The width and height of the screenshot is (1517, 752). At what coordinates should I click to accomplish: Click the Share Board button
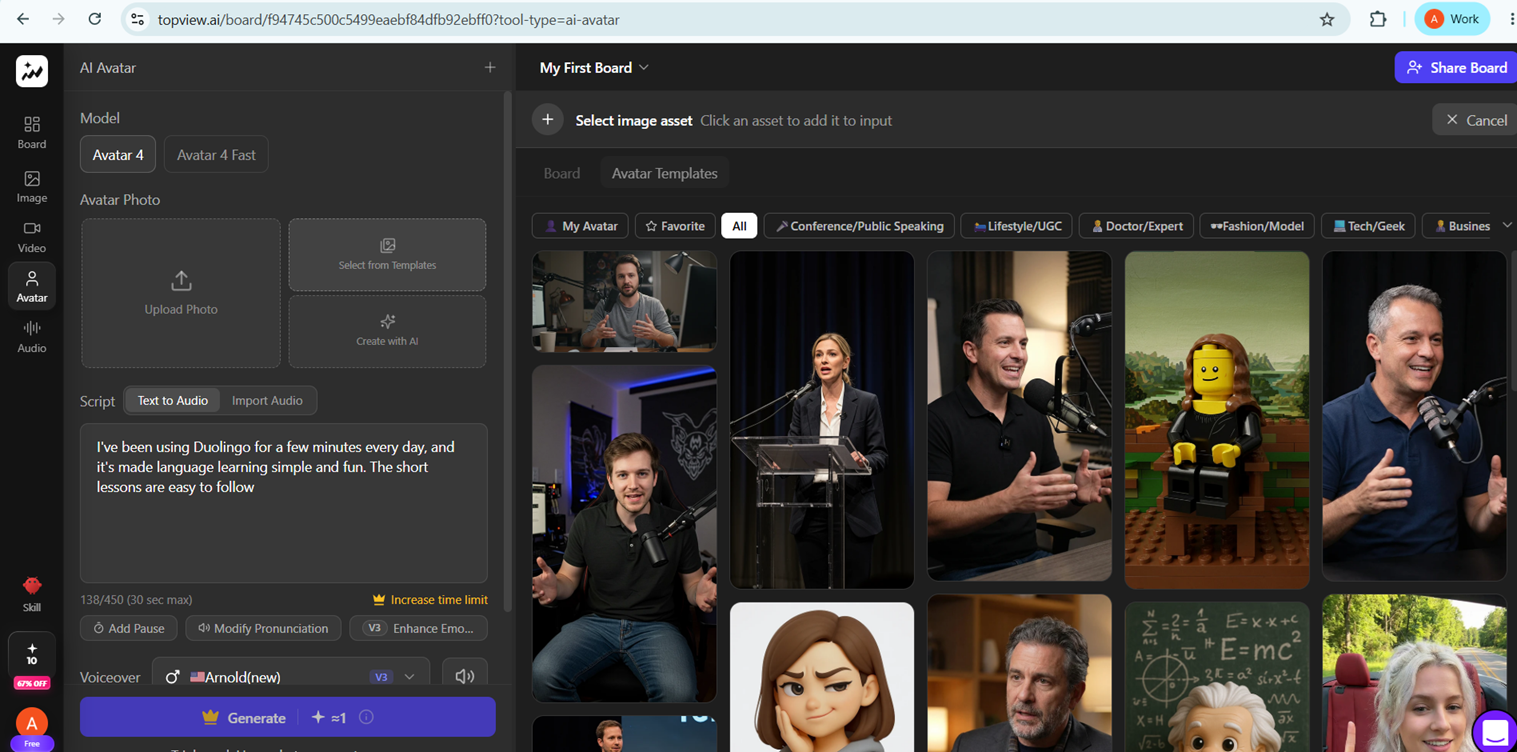[x=1456, y=68]
